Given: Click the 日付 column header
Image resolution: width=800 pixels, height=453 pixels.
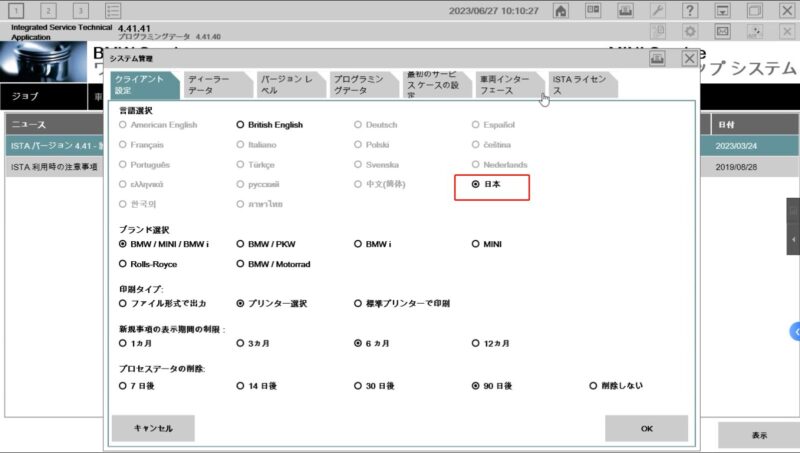Looking at the screenshot, I should point(755,124).
